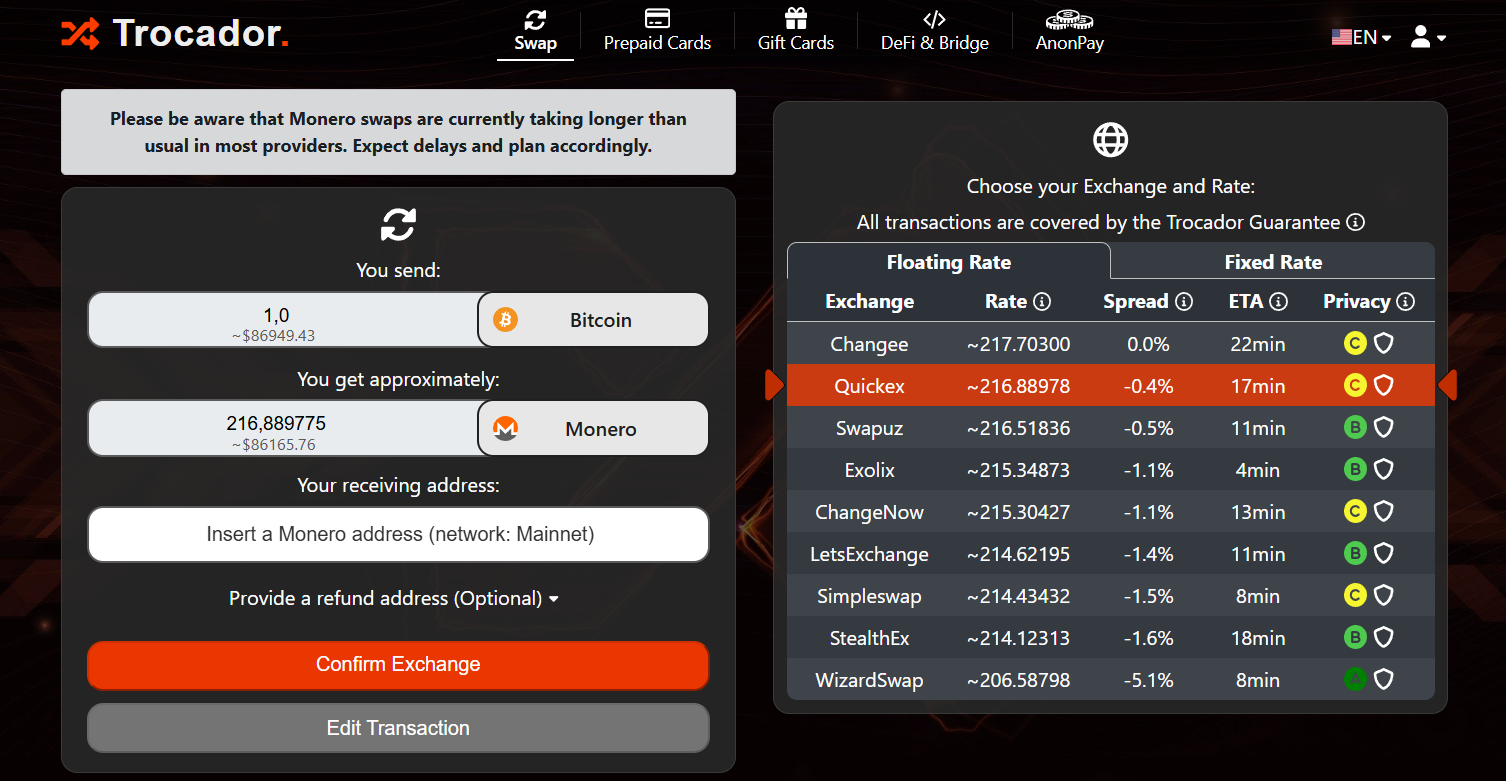Click WizardSwap's privacy rating A badge
This screenshot has height=781, width=1506.
click(1355, 680)
